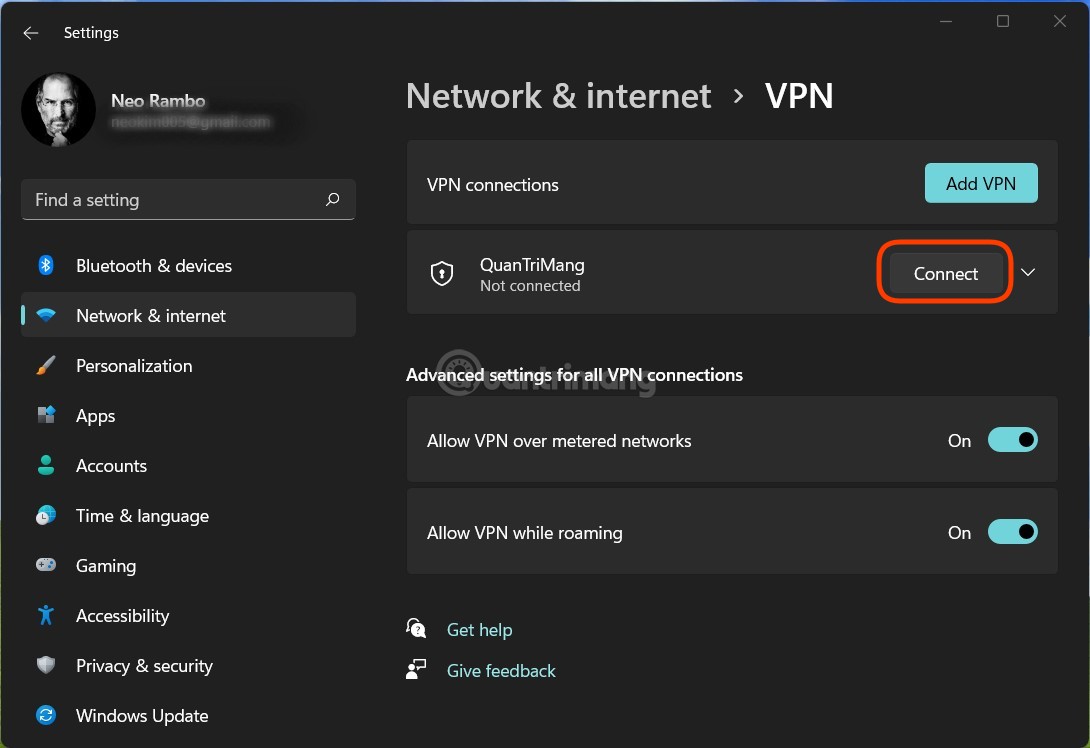
Task: Click the Add VPN button
Action: coord(981,184)
